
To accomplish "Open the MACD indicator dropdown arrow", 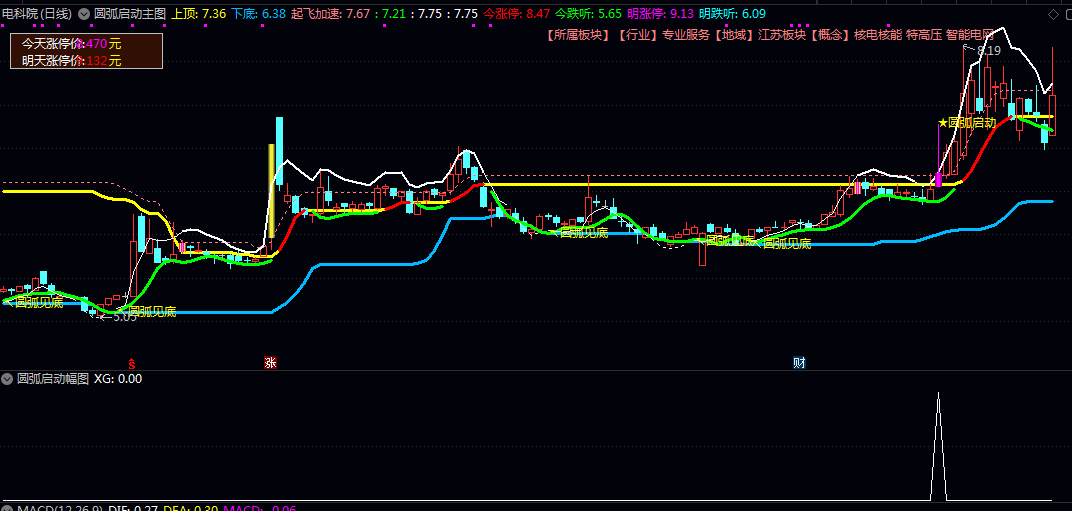I will tap(8, 509).
